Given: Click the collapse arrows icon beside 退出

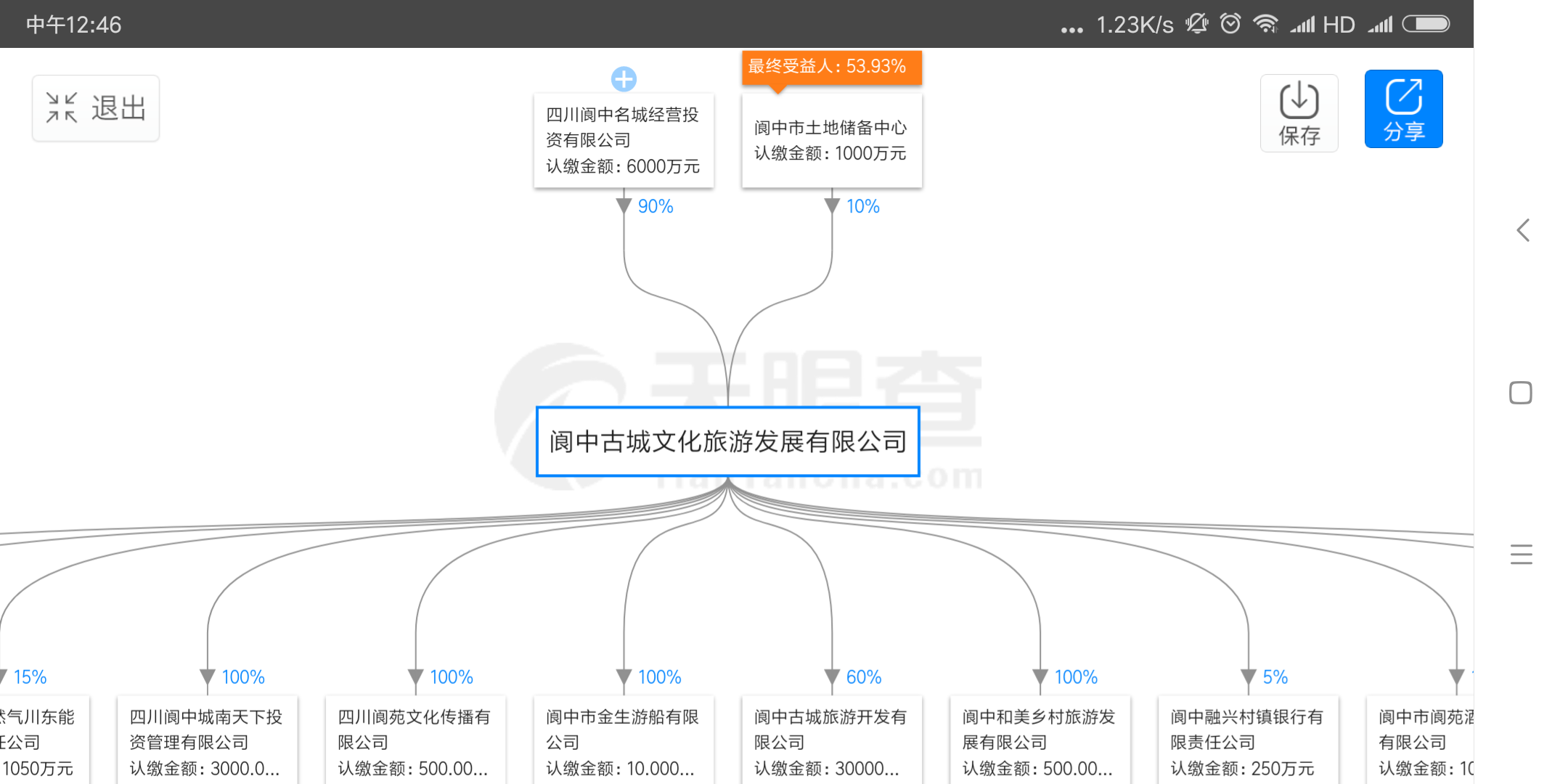Looking at the screenshot, I should click(62, 108).
